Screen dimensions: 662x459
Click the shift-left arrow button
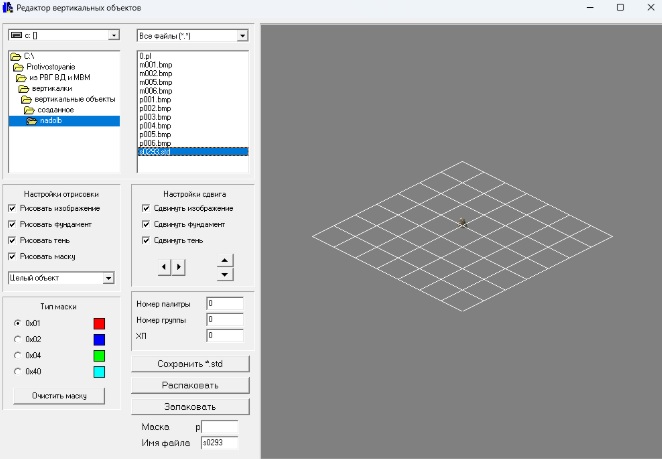pos(164,267)
